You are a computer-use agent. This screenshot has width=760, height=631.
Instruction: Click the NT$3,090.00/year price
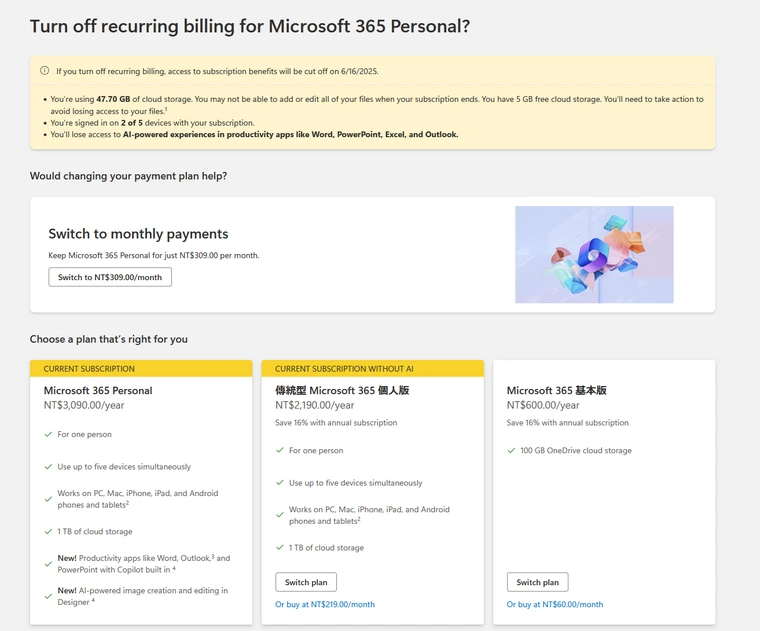tap(84, 405)
